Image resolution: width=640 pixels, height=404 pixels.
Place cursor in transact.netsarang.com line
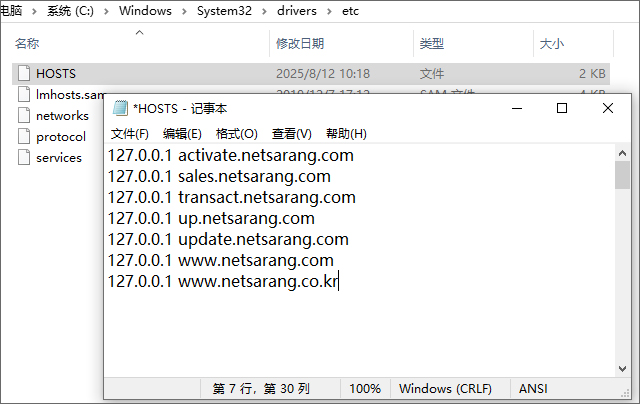point(231,198)
